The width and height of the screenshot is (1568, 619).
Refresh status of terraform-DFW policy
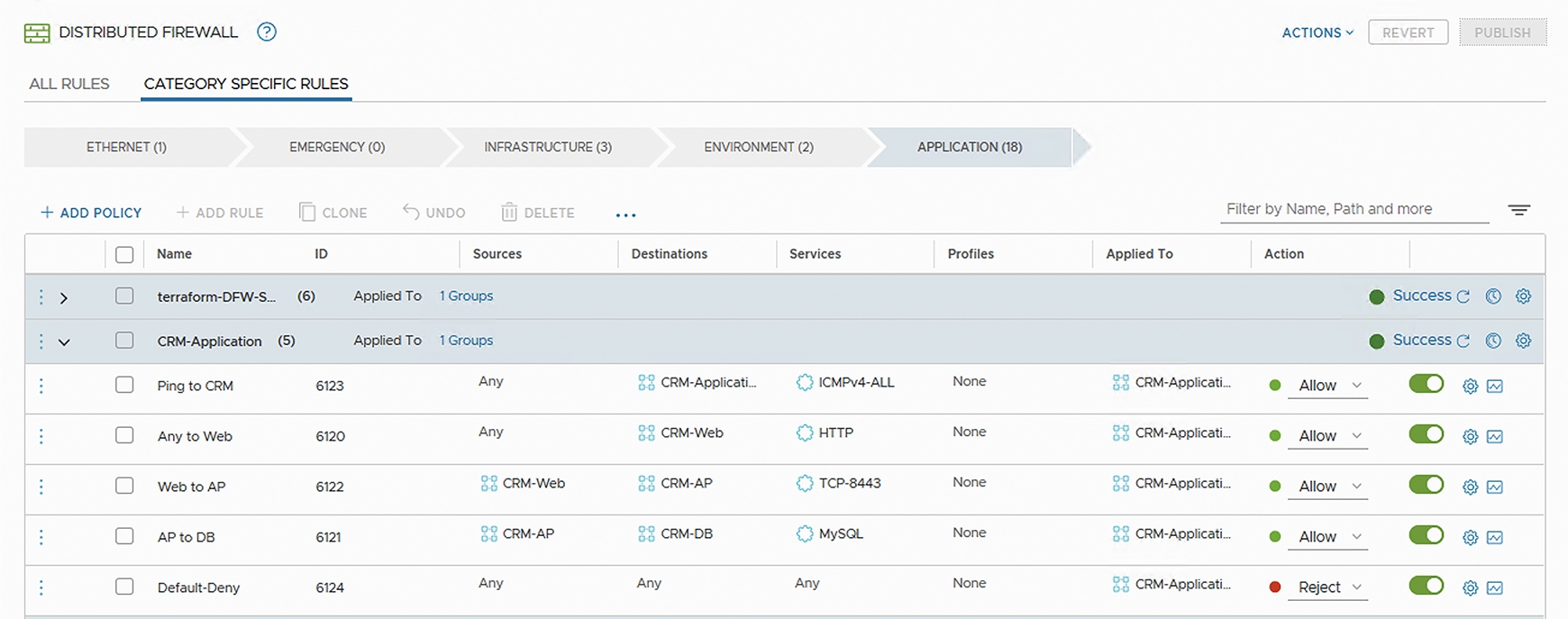click(1463, 296)
